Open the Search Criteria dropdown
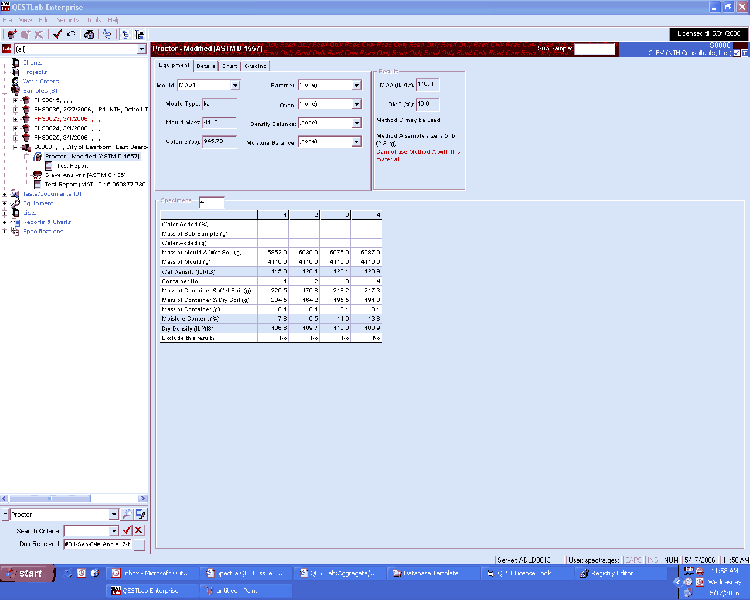This screenshot has width=750, height=600. (113, 531)
